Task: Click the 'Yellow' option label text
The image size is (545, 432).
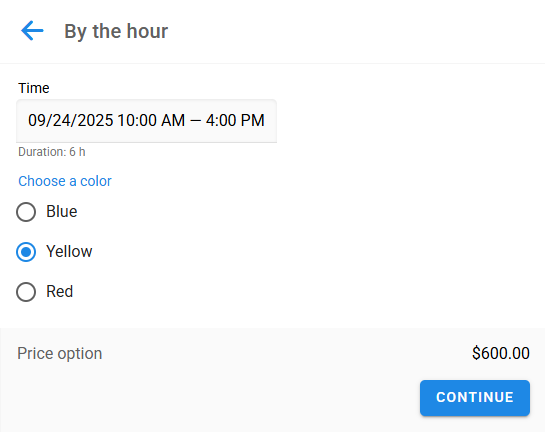Action: (69, 251)
